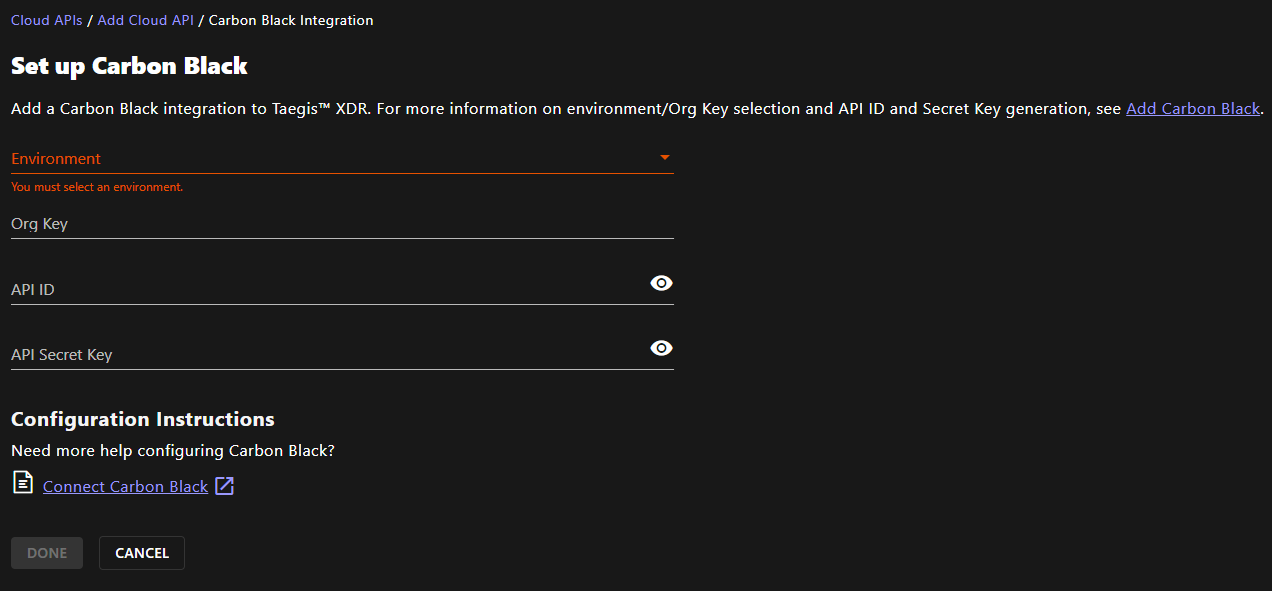1272x591 pixels.
Task: Click the Configuration Instructions heading
Action: (142, 419)
